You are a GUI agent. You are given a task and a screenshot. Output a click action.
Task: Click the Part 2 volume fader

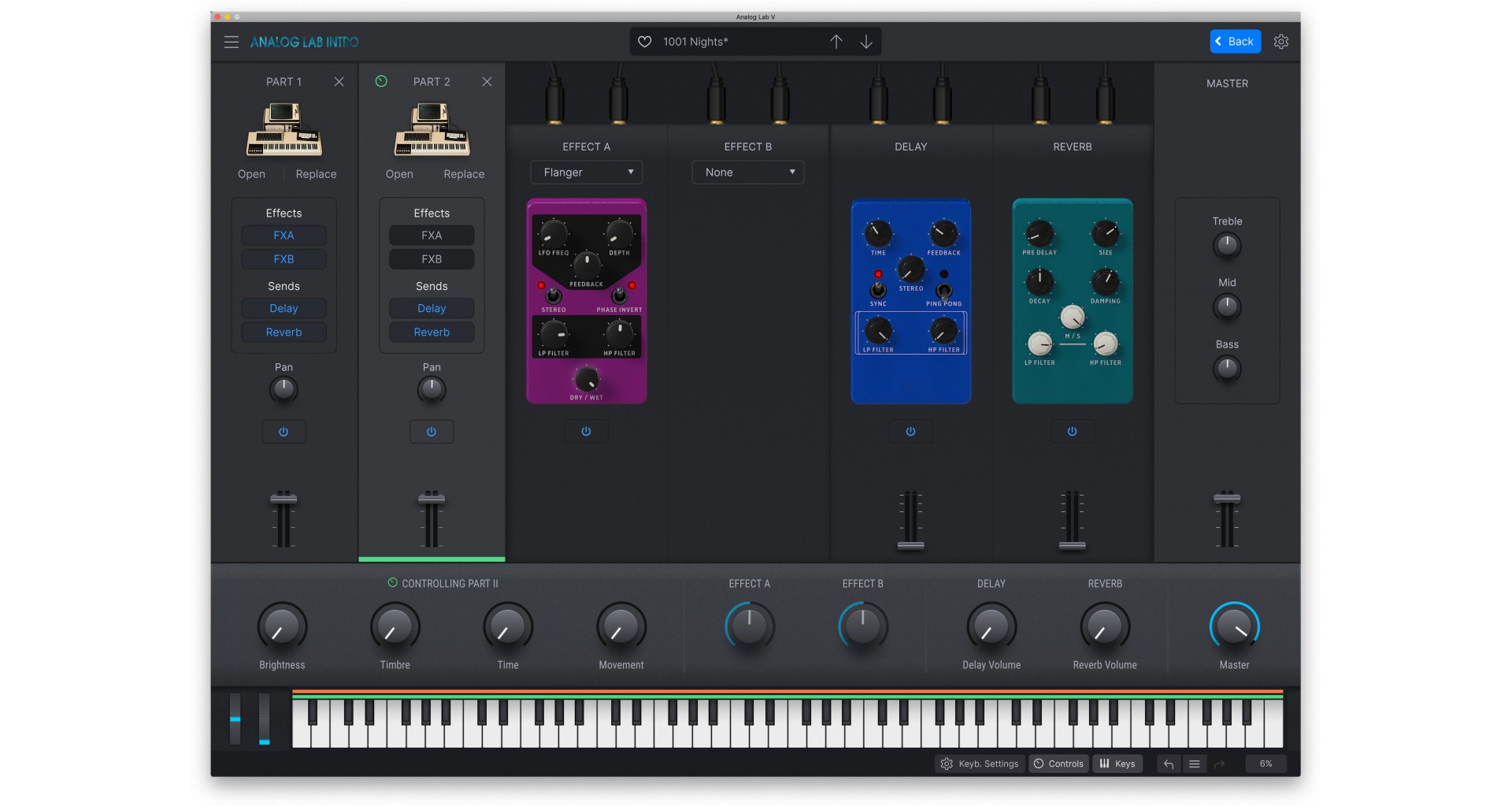coord(432,498)
